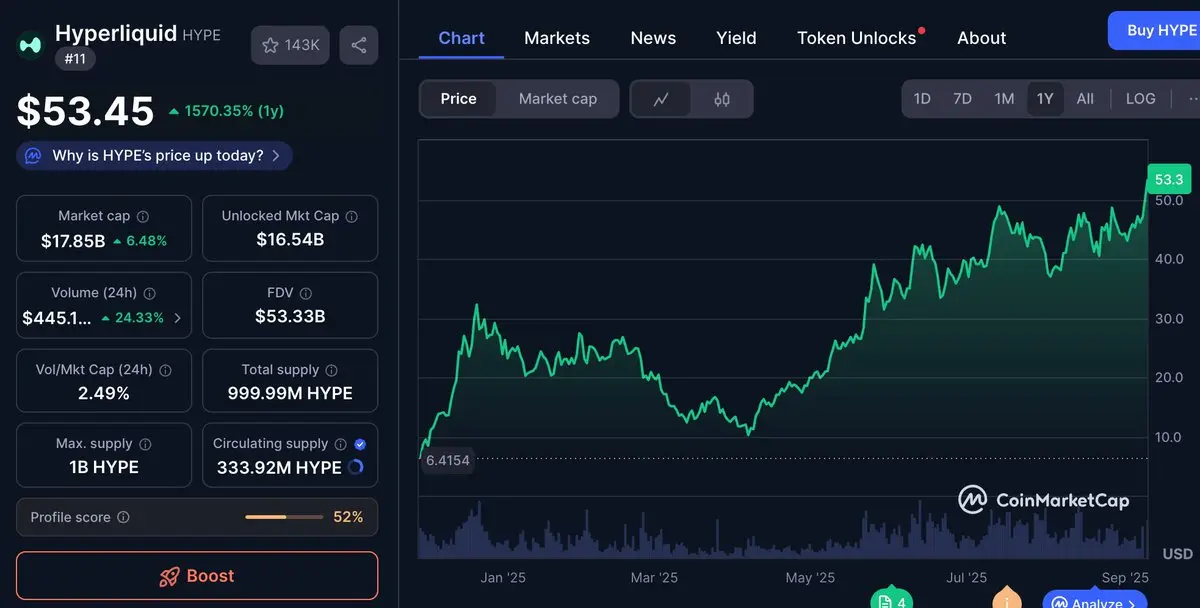Click the $53.45 price value
This screenshot has width=1200, height=608.
pos(86,111)
